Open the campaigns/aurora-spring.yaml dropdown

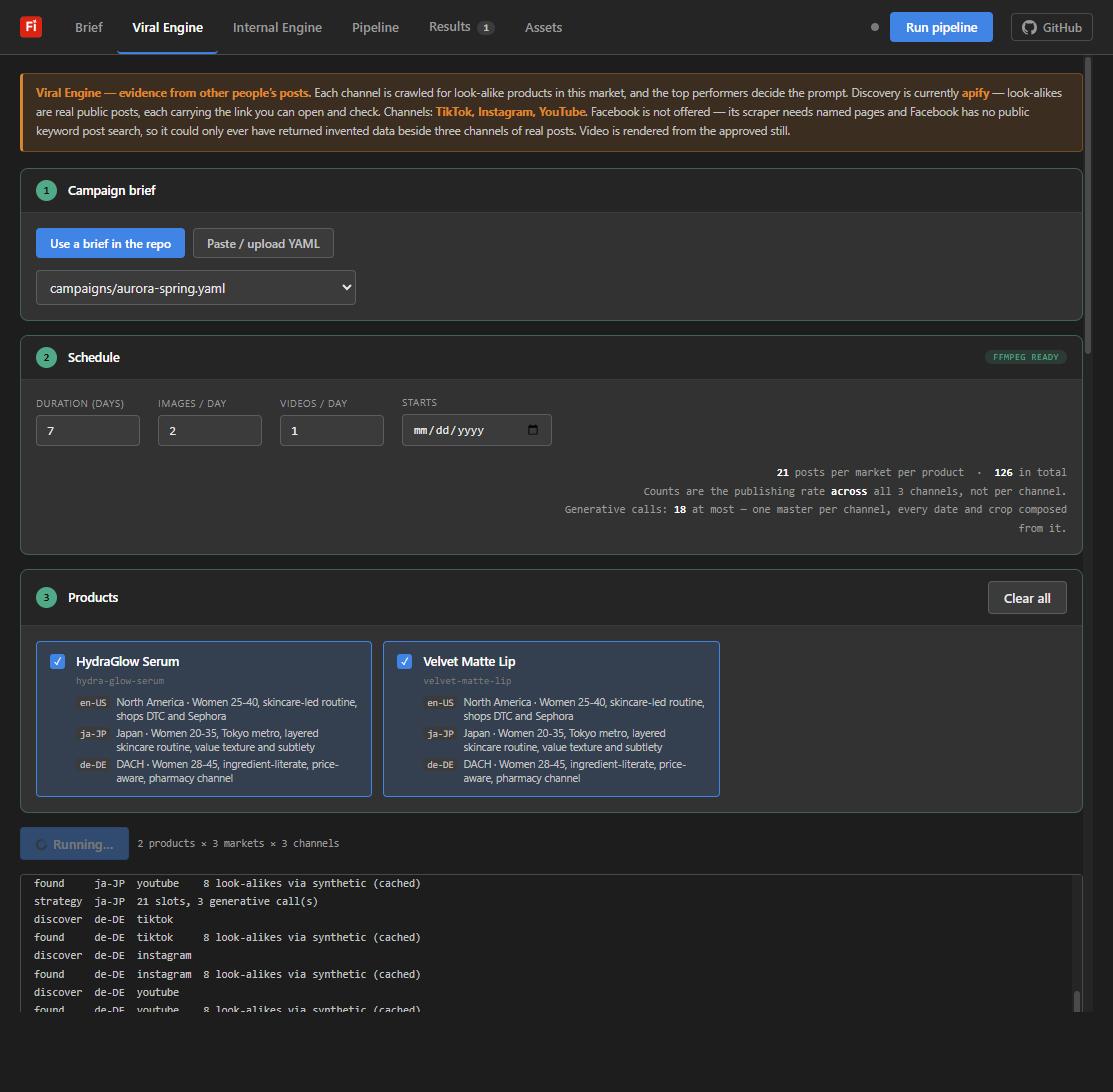(x=196, y=288)
